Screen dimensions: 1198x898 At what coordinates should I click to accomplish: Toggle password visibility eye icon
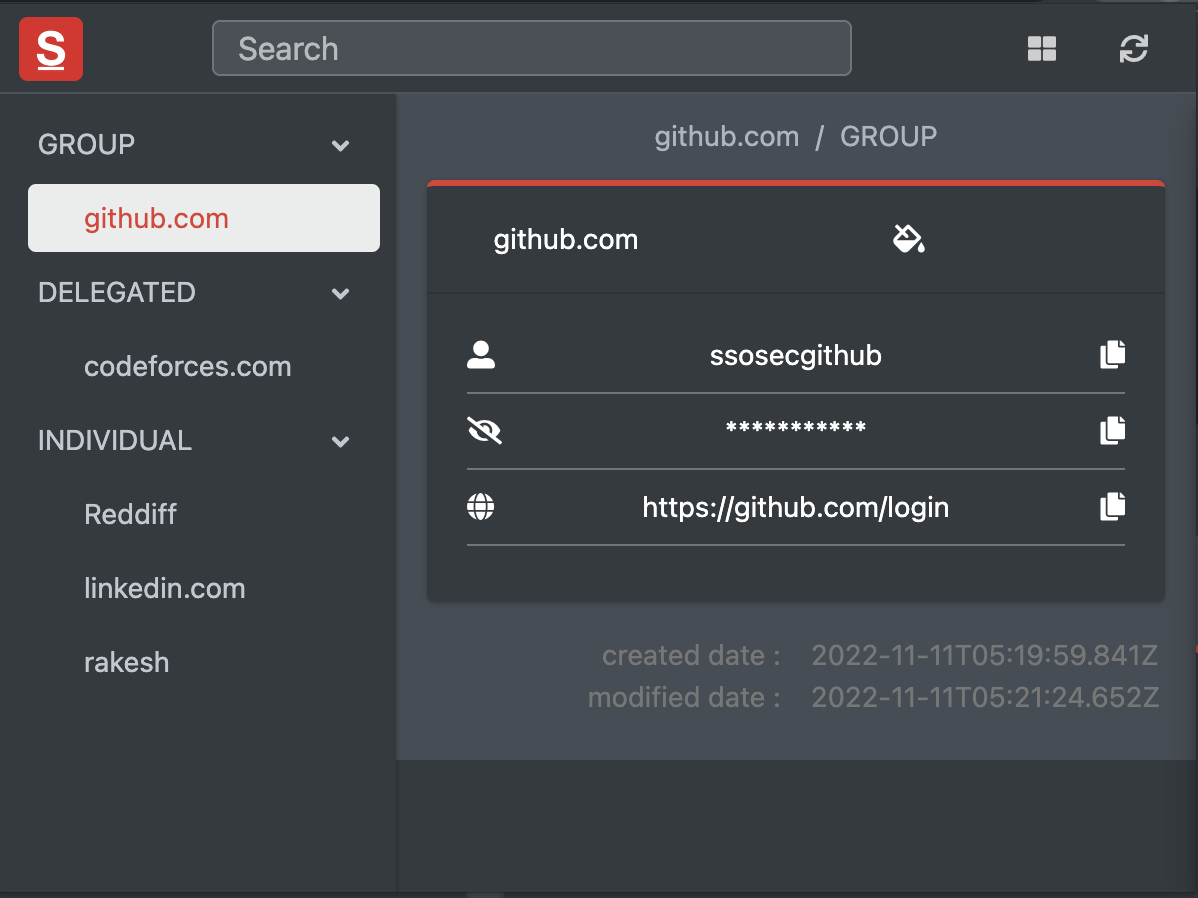coord(484,430)
